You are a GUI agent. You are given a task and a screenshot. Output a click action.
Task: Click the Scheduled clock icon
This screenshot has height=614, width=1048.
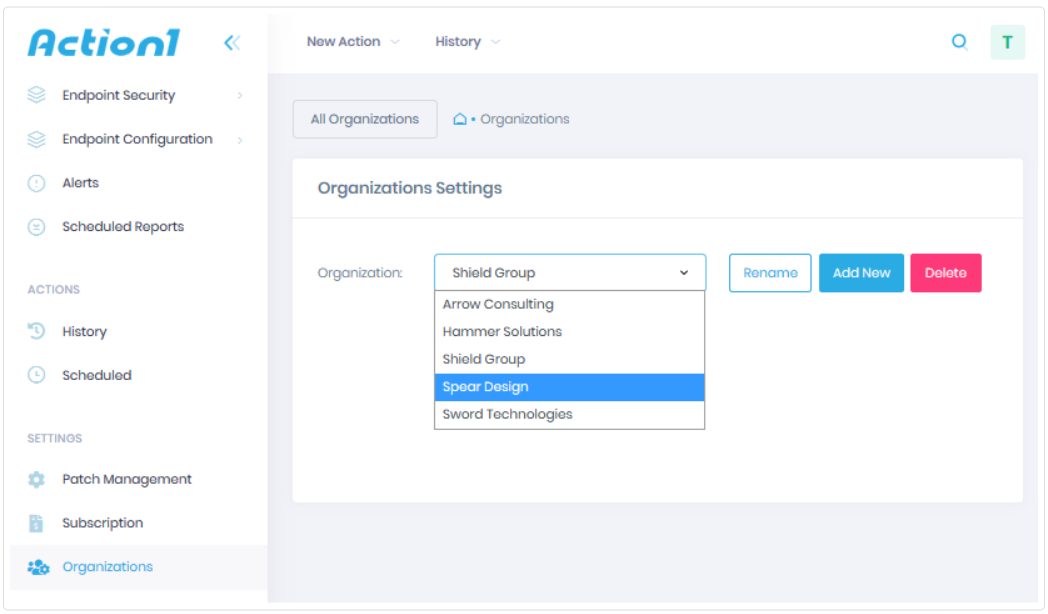tap(36, 375)
